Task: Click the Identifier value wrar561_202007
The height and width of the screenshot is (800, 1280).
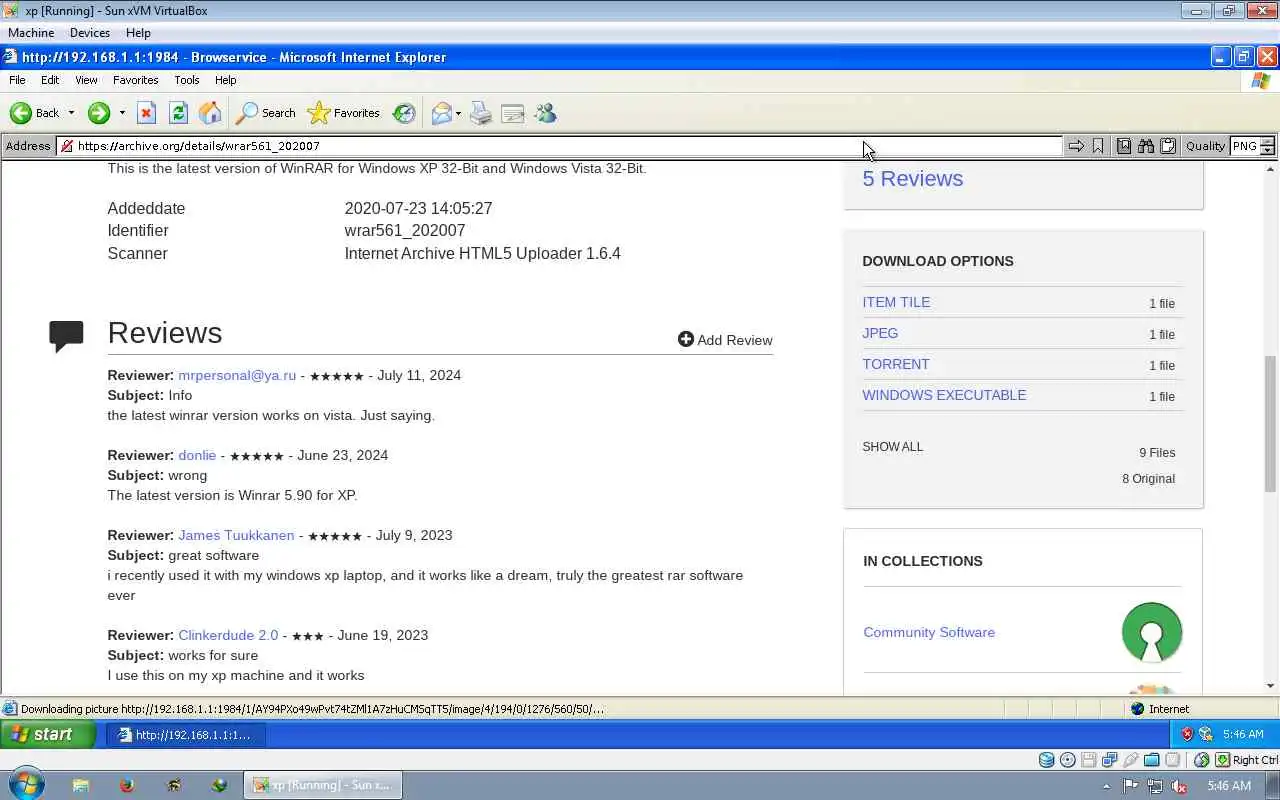Action: [405, 230]
